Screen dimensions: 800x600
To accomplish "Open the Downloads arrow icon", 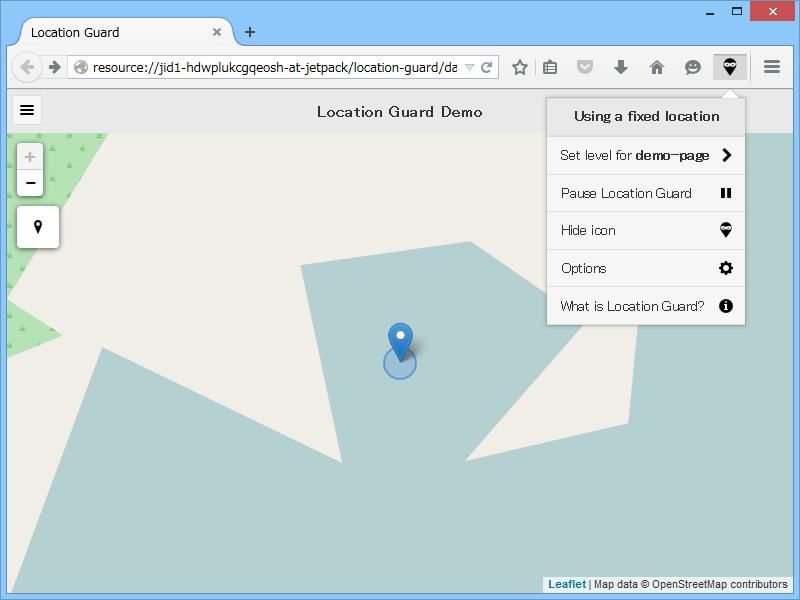I will [621, 67].
